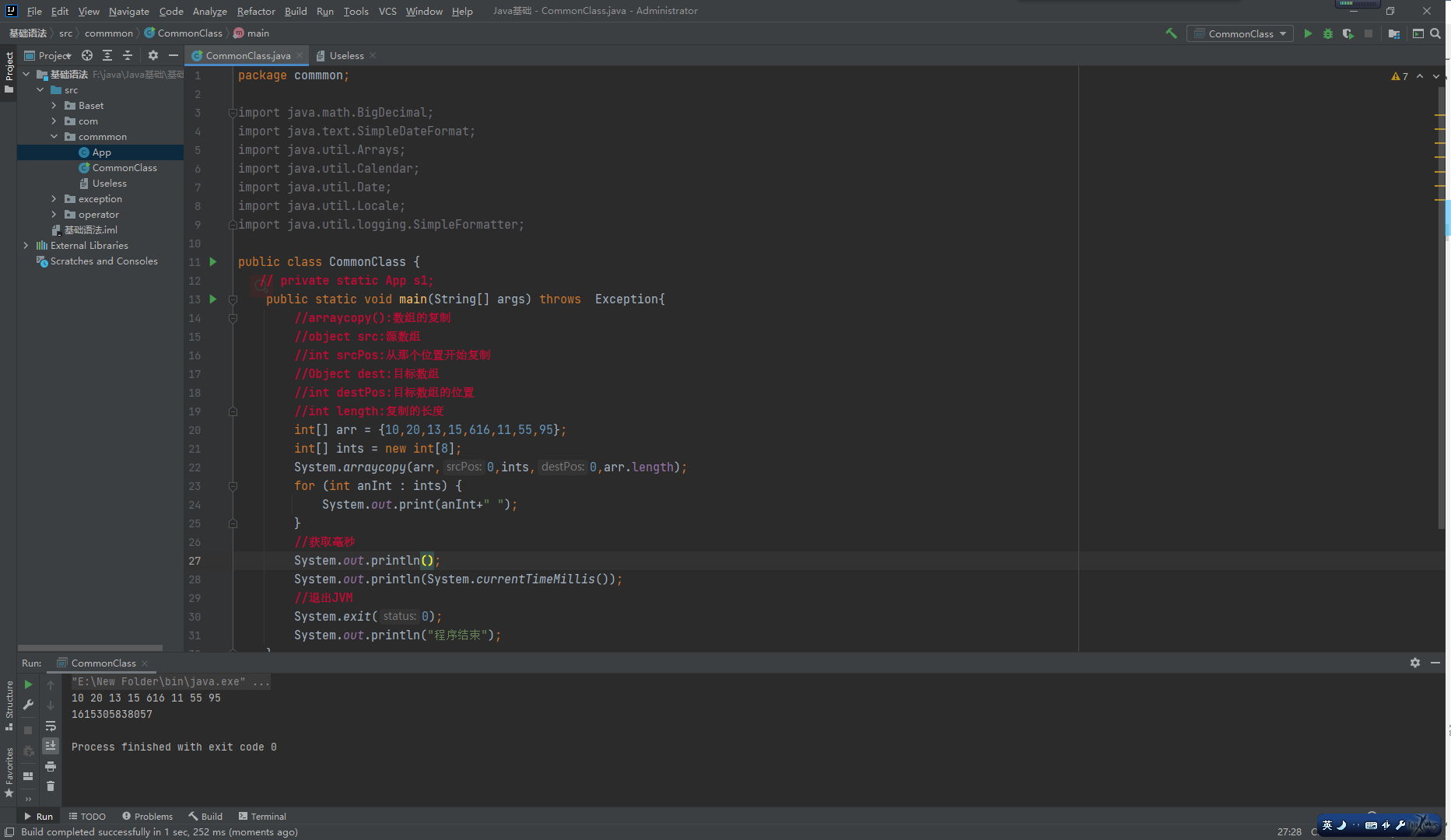
Task: Open the Refactor menu
Action: [x=256, y=11]
